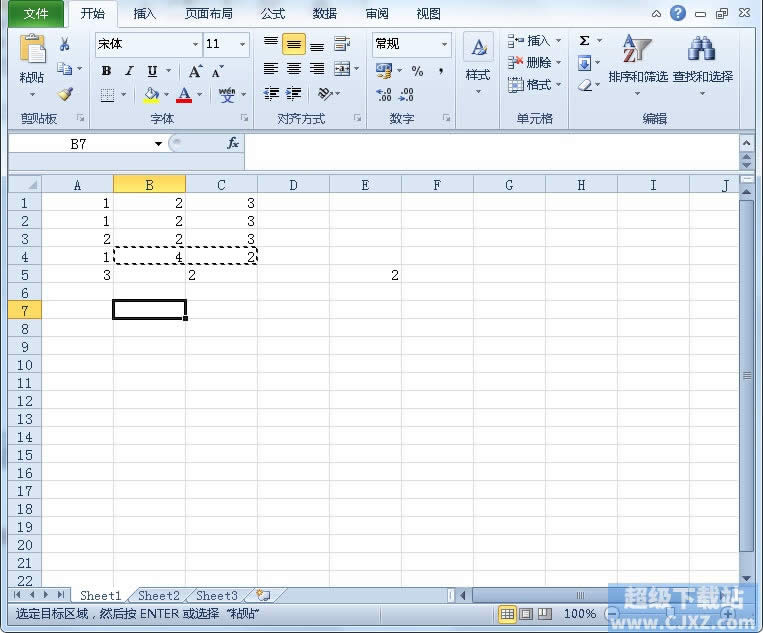This screenshot has width=763, height=633.
Task: Click Delete cells (删除) button
Action: pyautogui.click(x=534, y=63)
